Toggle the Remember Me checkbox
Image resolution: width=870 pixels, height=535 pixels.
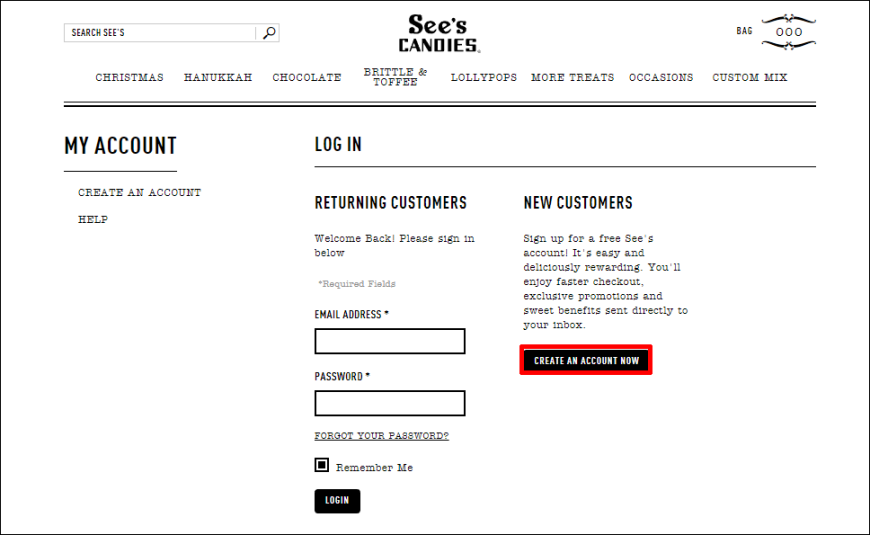point(322,465)
